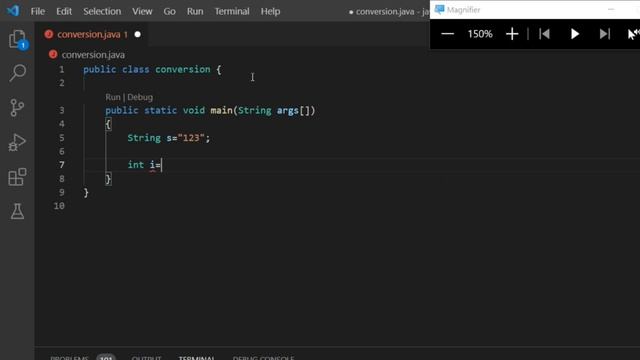Click Magnifier next sentence button

pyautogui.click(x=604, y=34)
